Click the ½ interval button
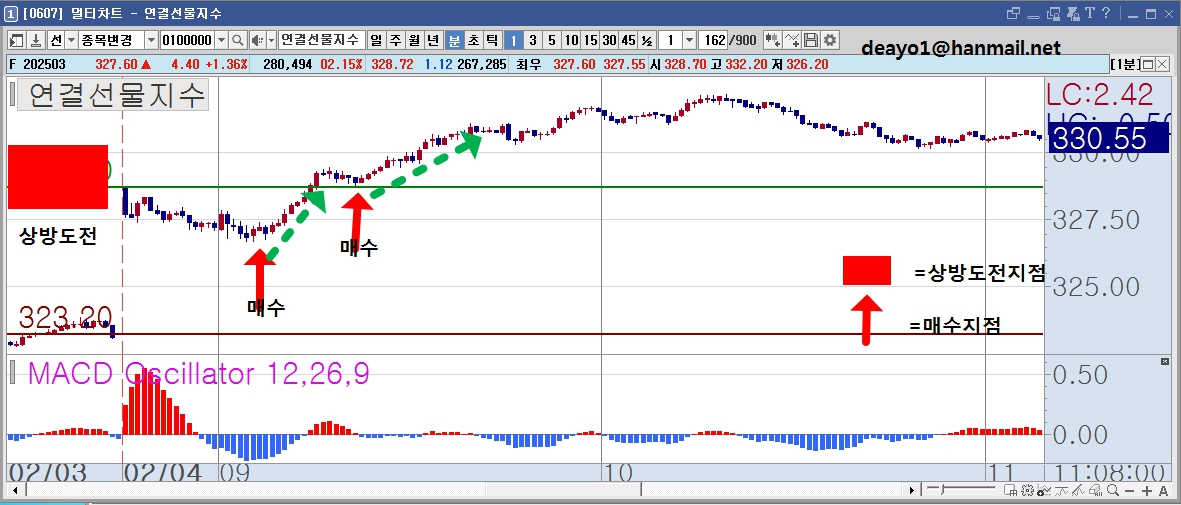 (x=647, y=40)
